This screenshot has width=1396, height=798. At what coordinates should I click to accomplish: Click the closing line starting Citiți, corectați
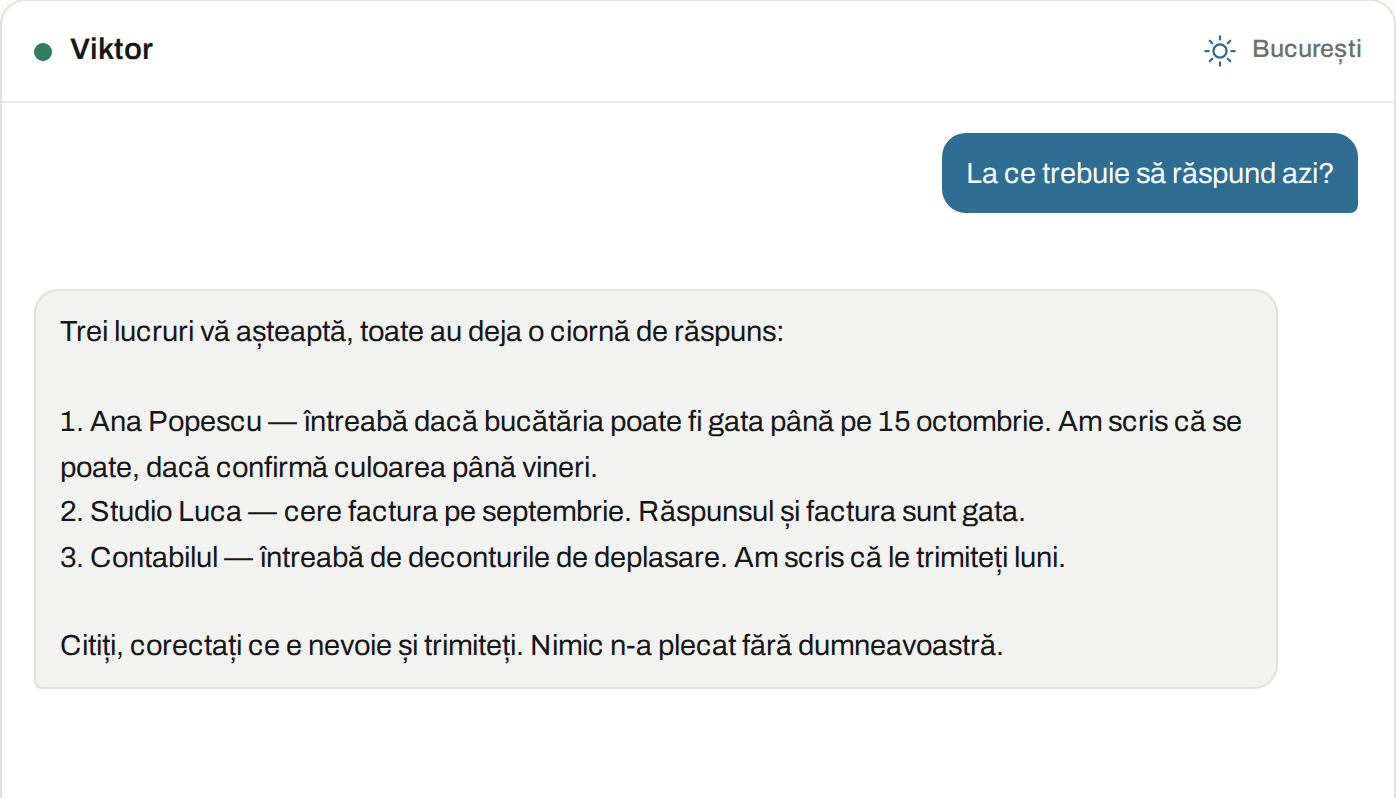[531, 645]
